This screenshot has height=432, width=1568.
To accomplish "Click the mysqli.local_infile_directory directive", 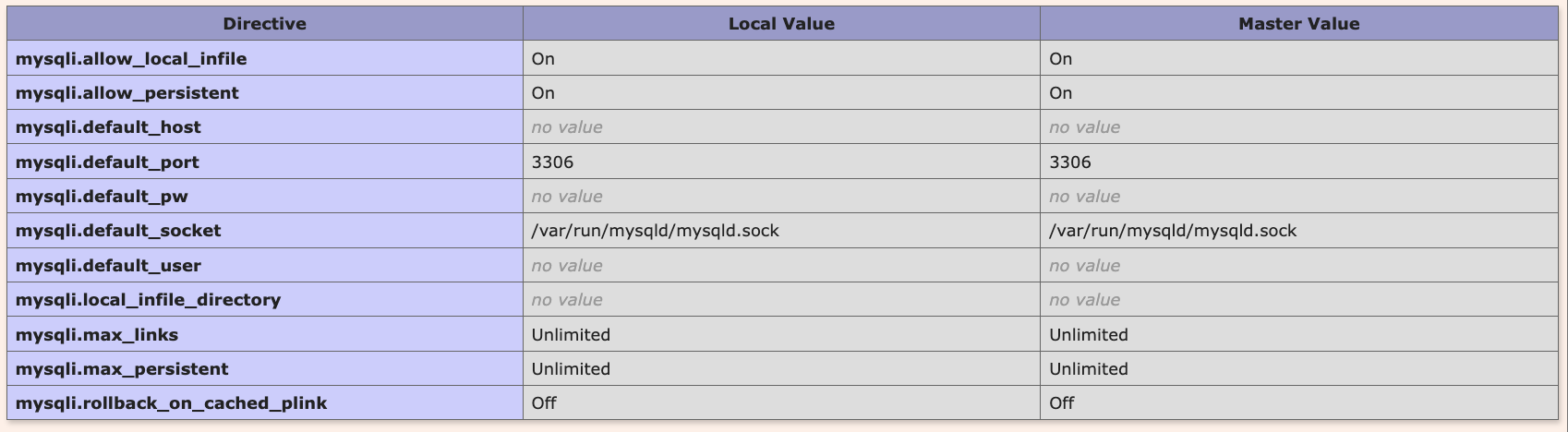I will 148,300.
